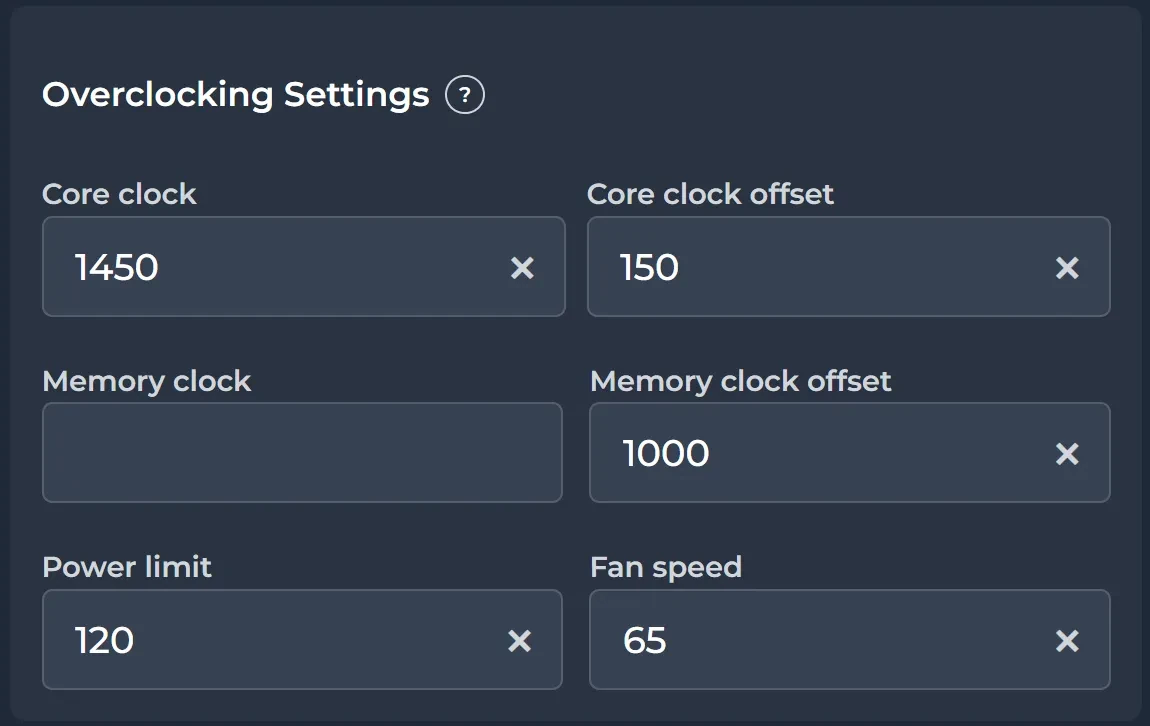The width and height of the screenshot is (1150, 726).
Task: Click the Core clock label
Action: pyautogui.click(x=119, y=193)
